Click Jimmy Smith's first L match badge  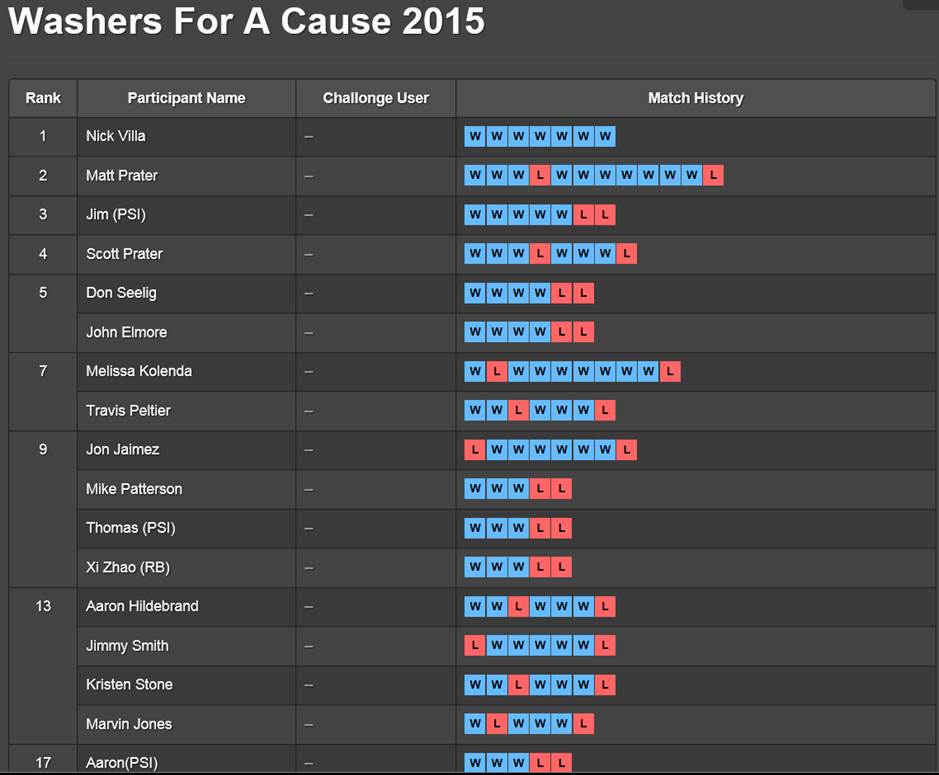point(475,646)
